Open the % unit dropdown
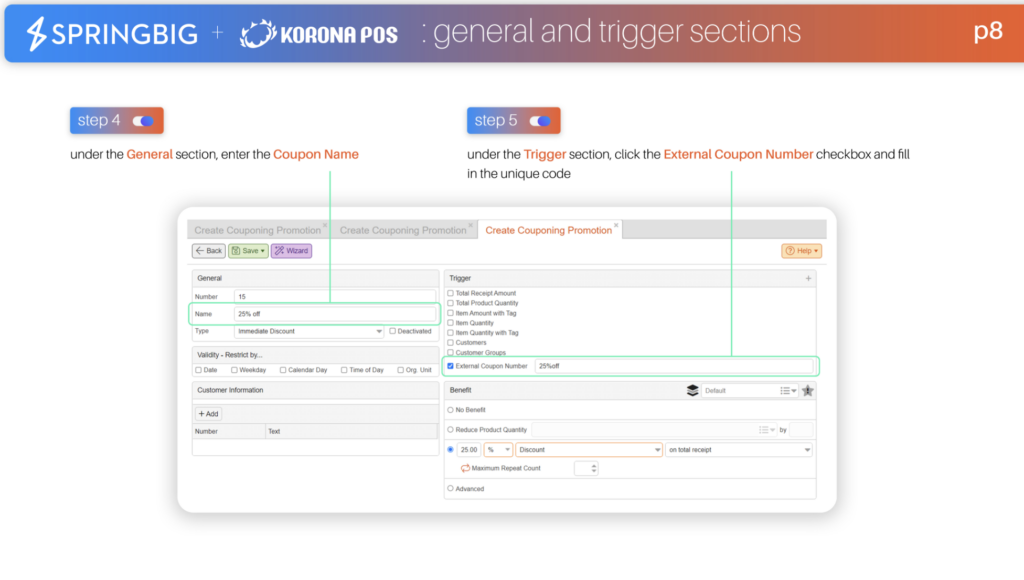Viewport: 1024px width, 580px height. [x=498, y=449]
